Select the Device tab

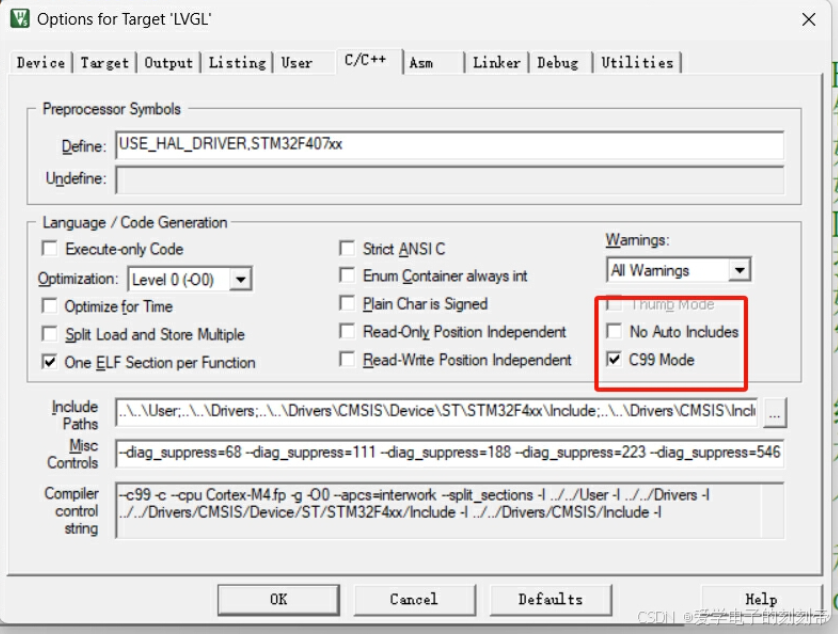39,62
